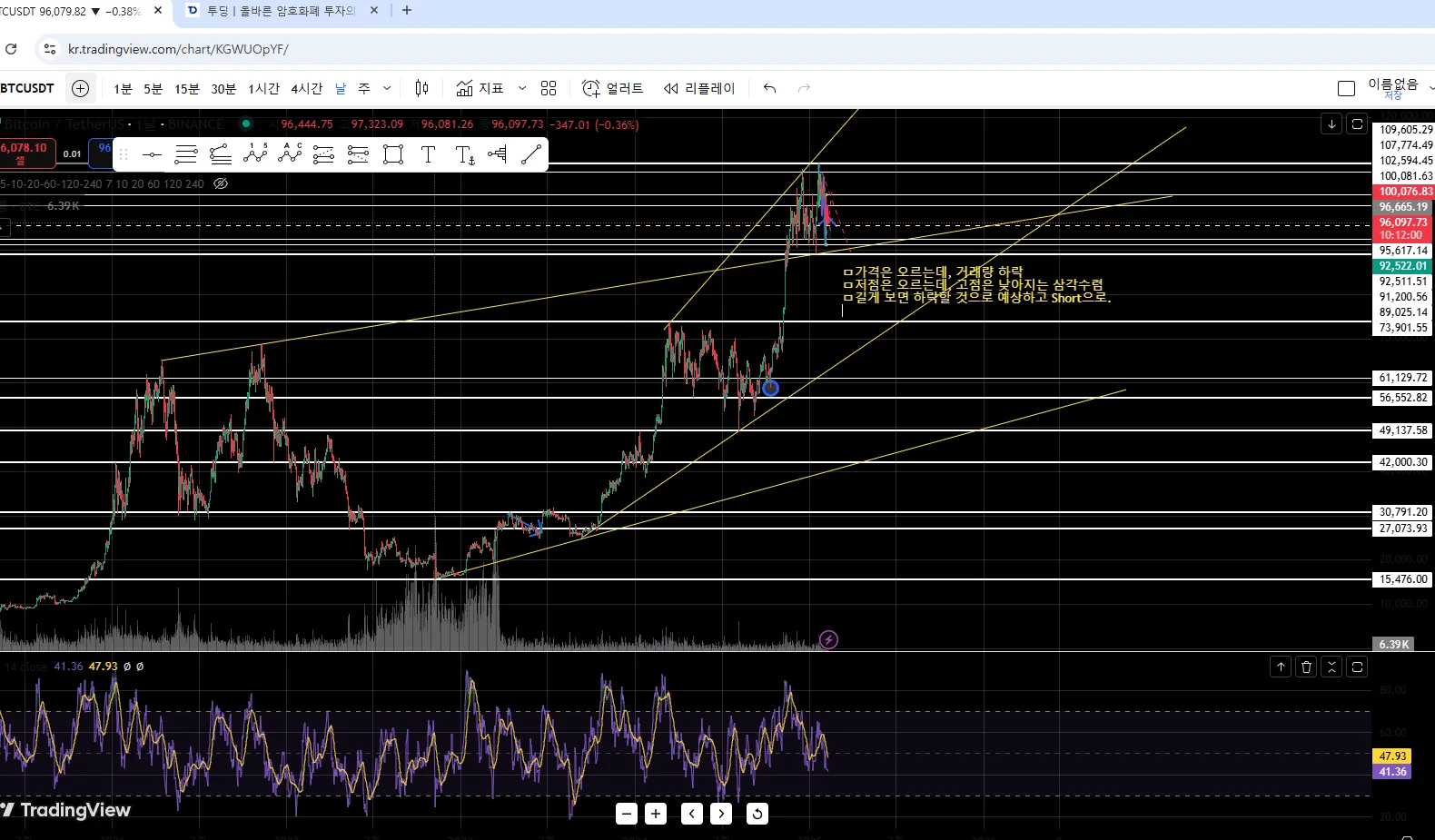Maximize the RSI indicator pane
The height and width of the screenshot is (840, 1435).
pyautogui.click(x=1357, y=667)
